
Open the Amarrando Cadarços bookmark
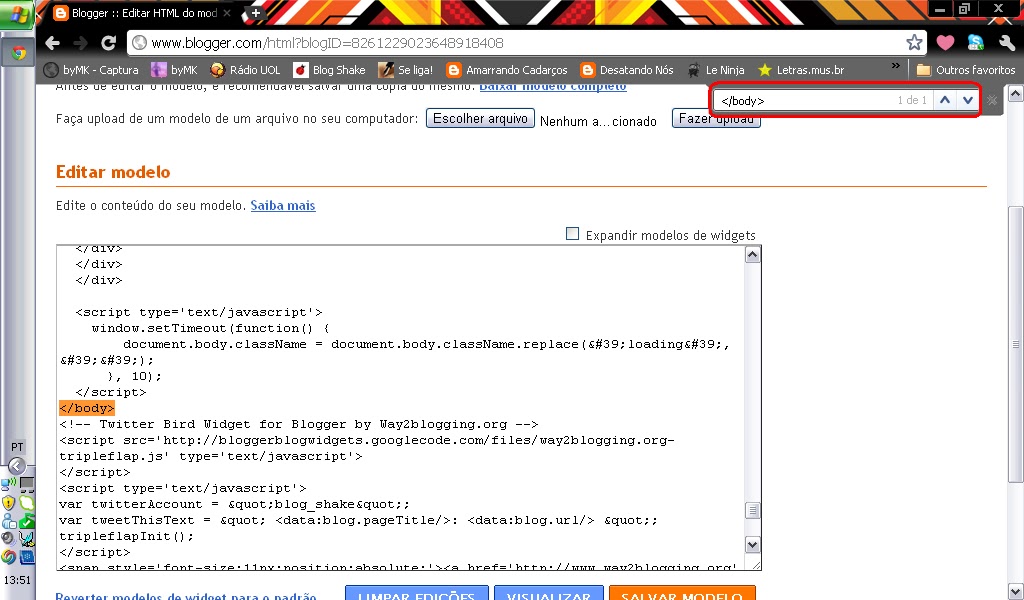pyautogui.click(x=507, y=70)
